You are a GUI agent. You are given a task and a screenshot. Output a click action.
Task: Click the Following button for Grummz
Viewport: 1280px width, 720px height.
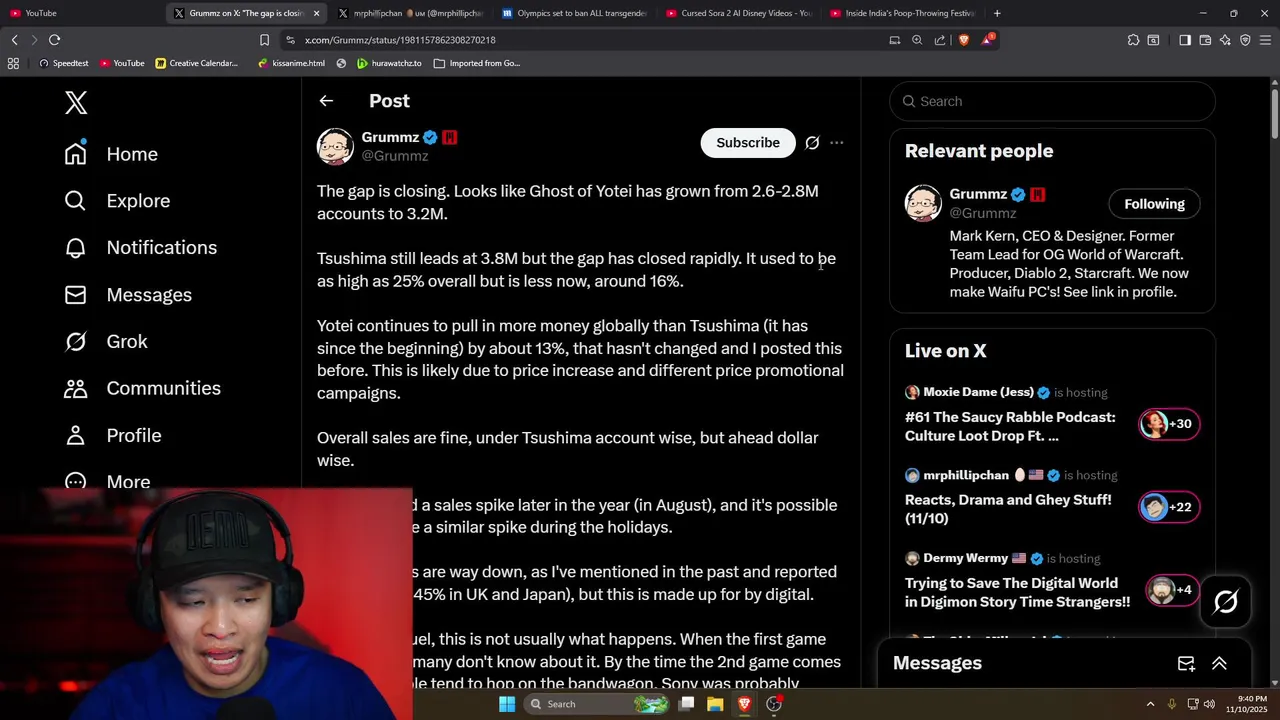[x=1154, y=204]
